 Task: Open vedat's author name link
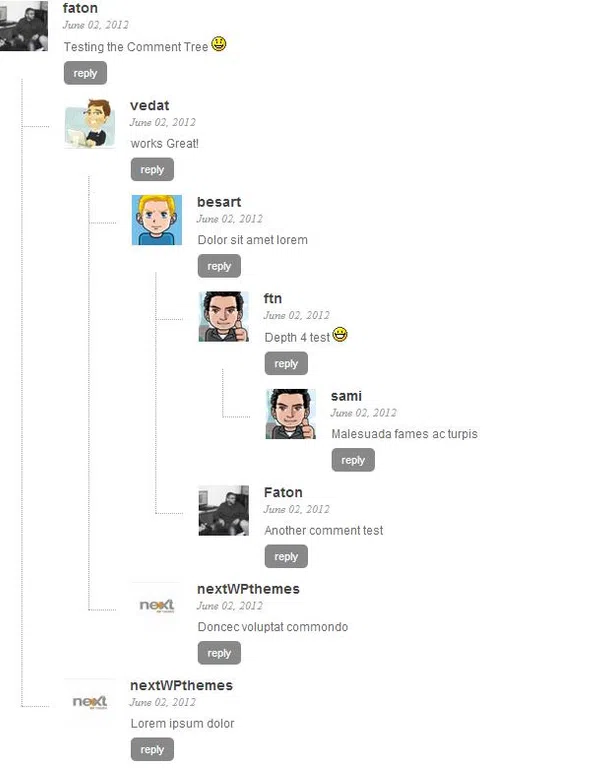pyautogui.click(x=150, y=105)
